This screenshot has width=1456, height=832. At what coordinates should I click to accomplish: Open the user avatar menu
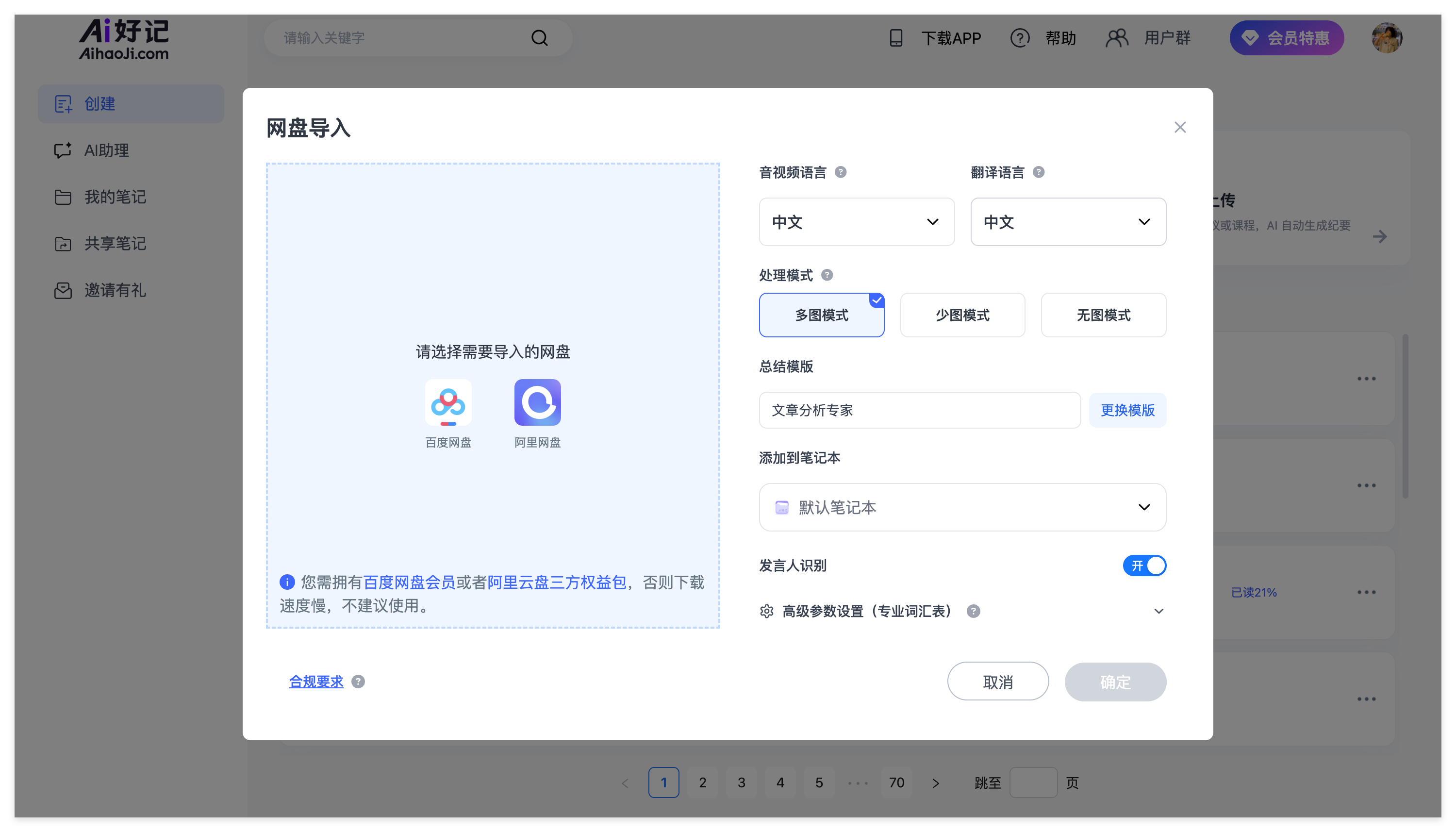(x=1386, y=38)
